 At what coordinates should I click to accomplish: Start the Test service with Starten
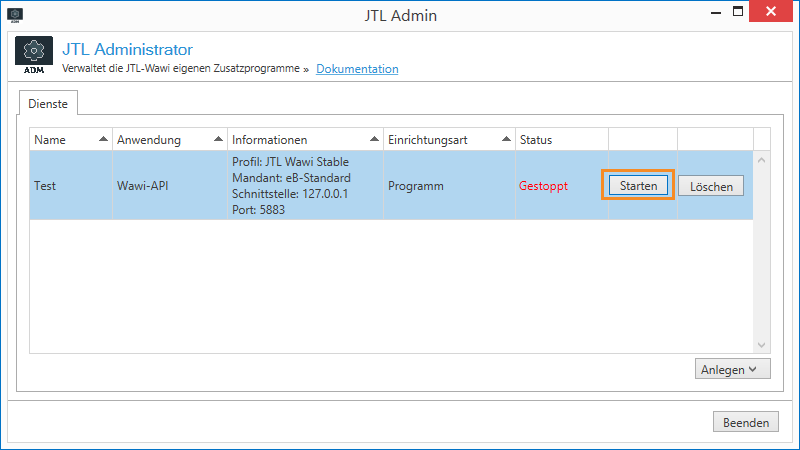click(638, 186)
